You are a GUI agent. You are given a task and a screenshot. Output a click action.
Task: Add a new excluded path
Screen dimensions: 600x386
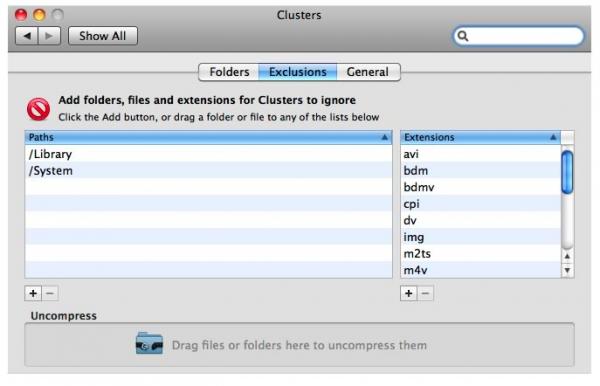pos(33,293)
